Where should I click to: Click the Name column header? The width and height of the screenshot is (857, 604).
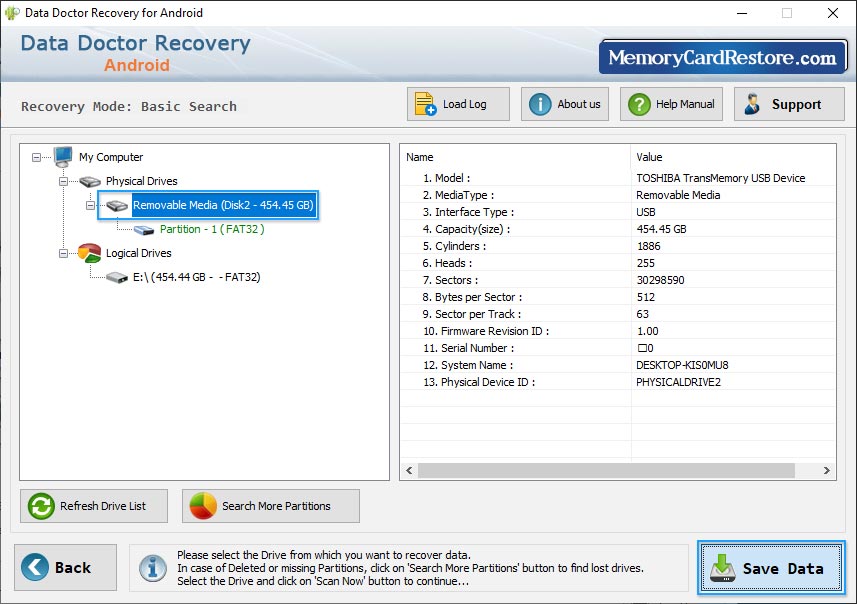[x=515, y=157]
